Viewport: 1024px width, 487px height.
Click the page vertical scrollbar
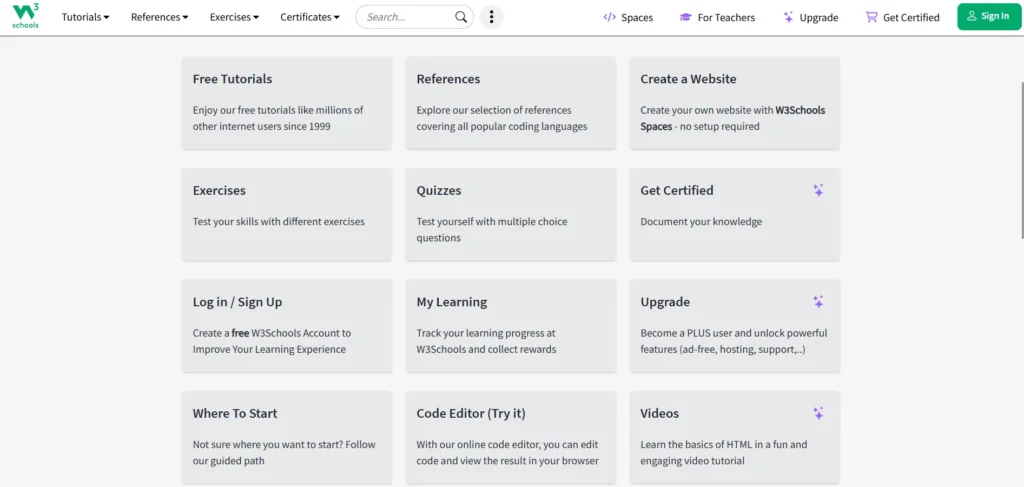tap(1019, 150)
